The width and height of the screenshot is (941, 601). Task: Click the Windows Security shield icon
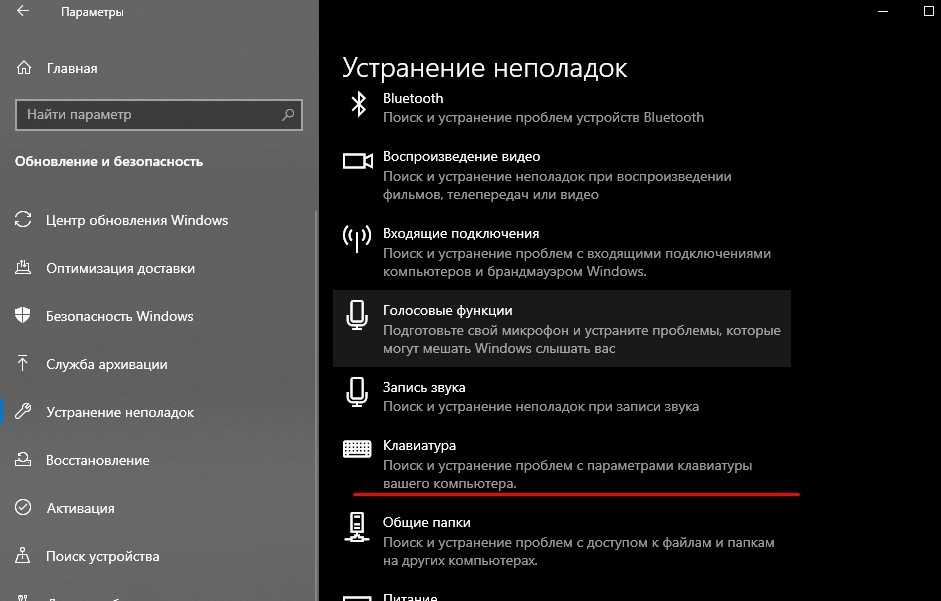[23, 316]
